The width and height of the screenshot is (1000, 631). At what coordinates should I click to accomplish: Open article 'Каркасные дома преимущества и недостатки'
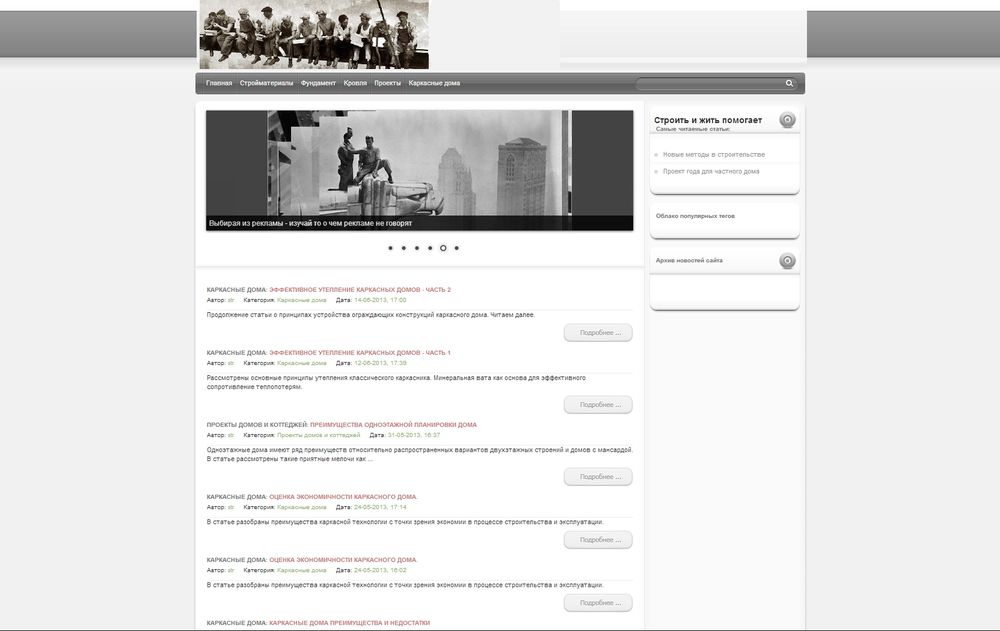tap(349, 623)
